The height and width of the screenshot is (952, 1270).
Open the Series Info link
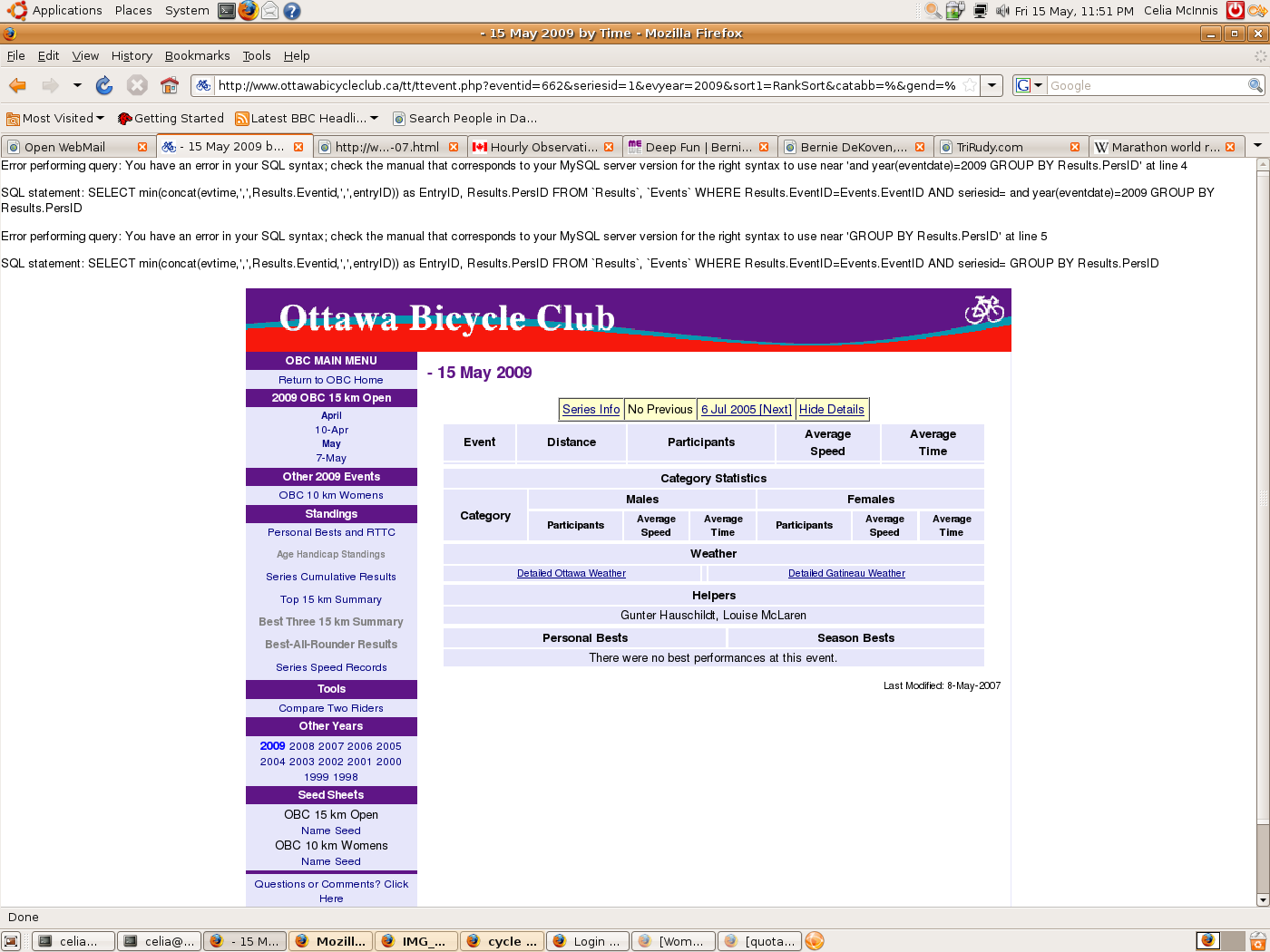pyautogui.click(x=591, y=409)
